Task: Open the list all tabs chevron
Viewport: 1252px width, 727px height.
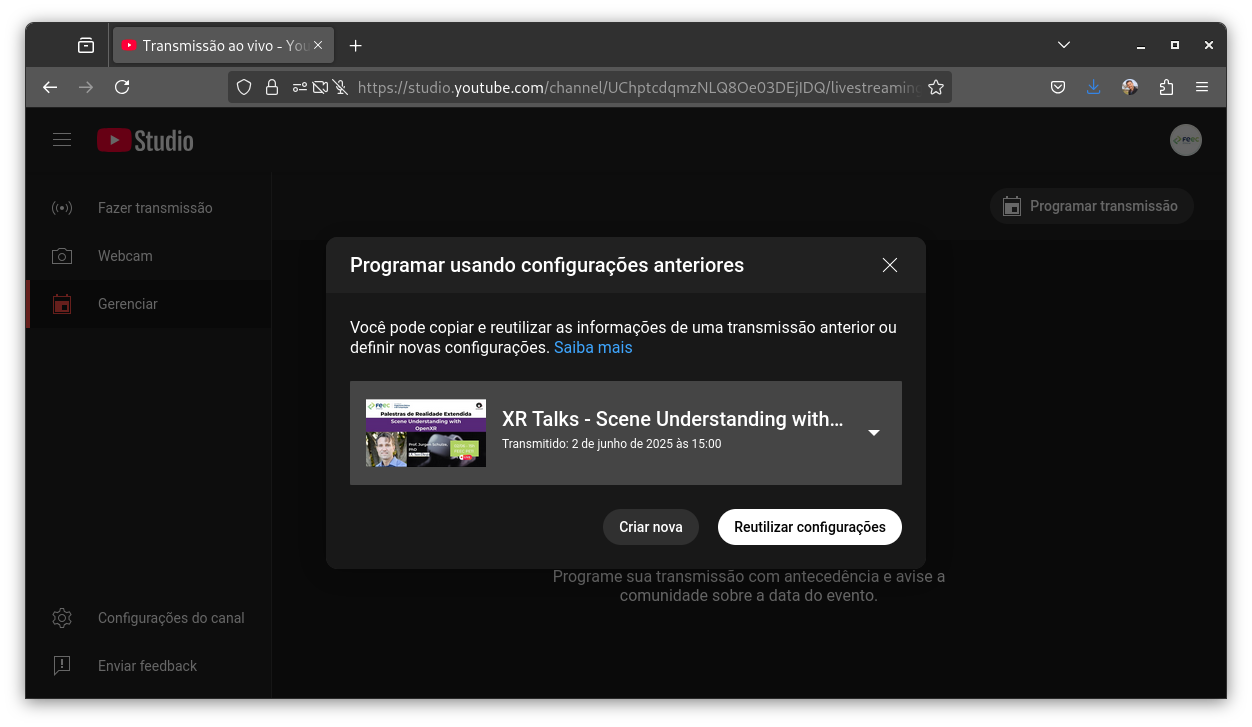Action: (x=1064, y=45)
